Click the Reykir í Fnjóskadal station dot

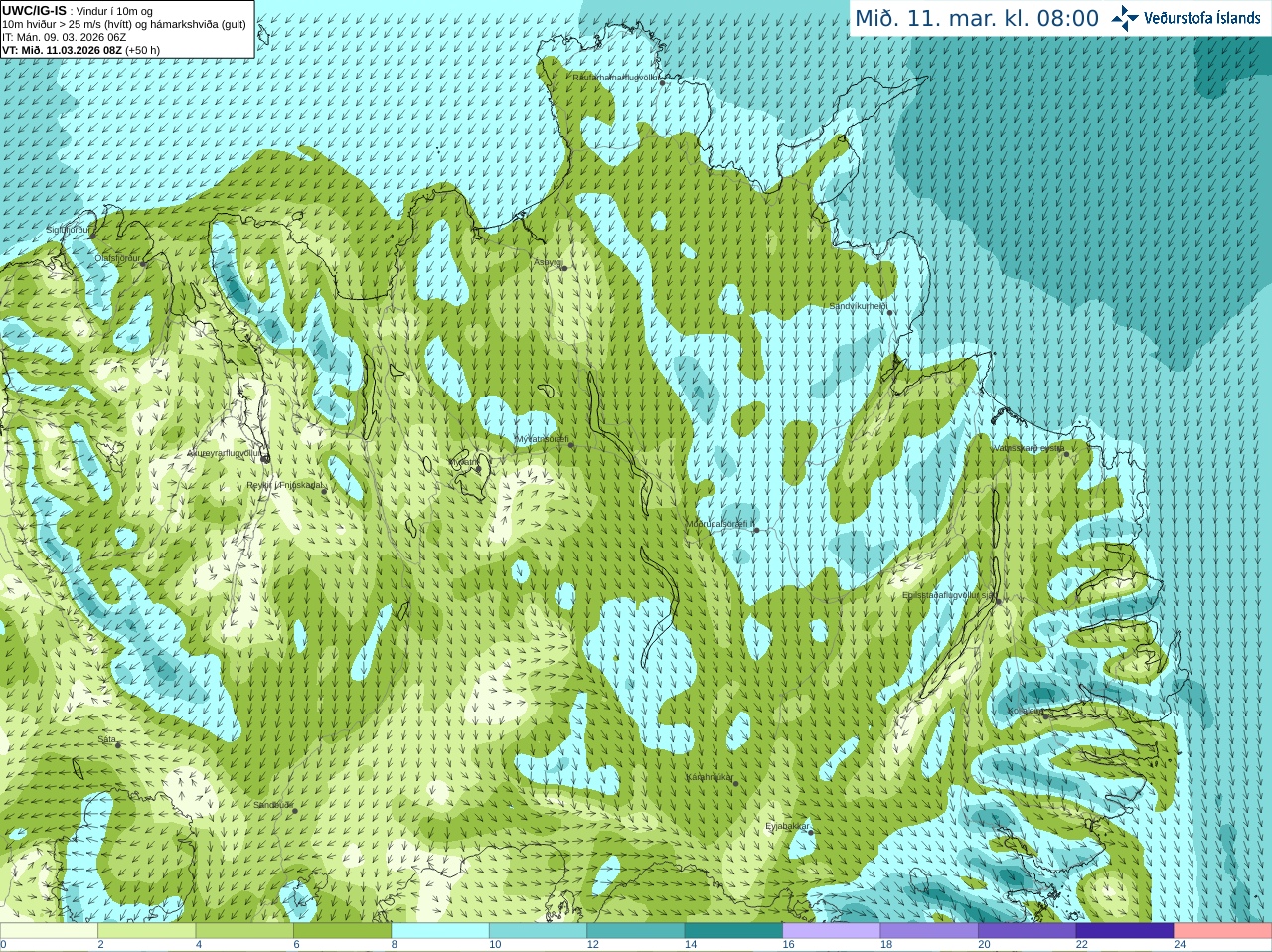pos(324,491)
